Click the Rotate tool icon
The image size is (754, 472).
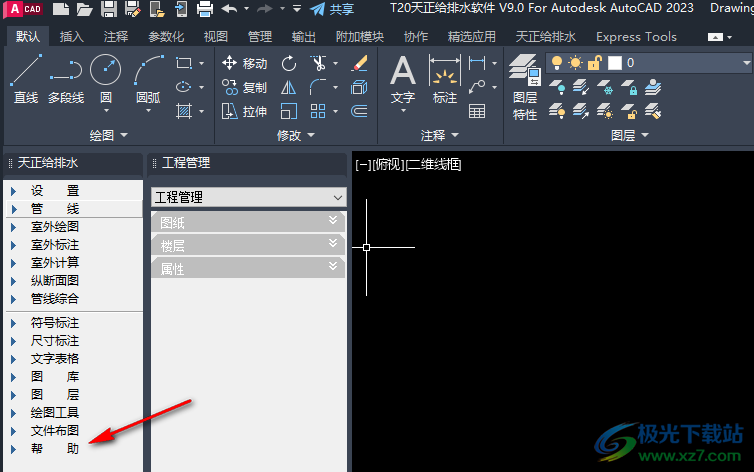[x=289, y=63]
